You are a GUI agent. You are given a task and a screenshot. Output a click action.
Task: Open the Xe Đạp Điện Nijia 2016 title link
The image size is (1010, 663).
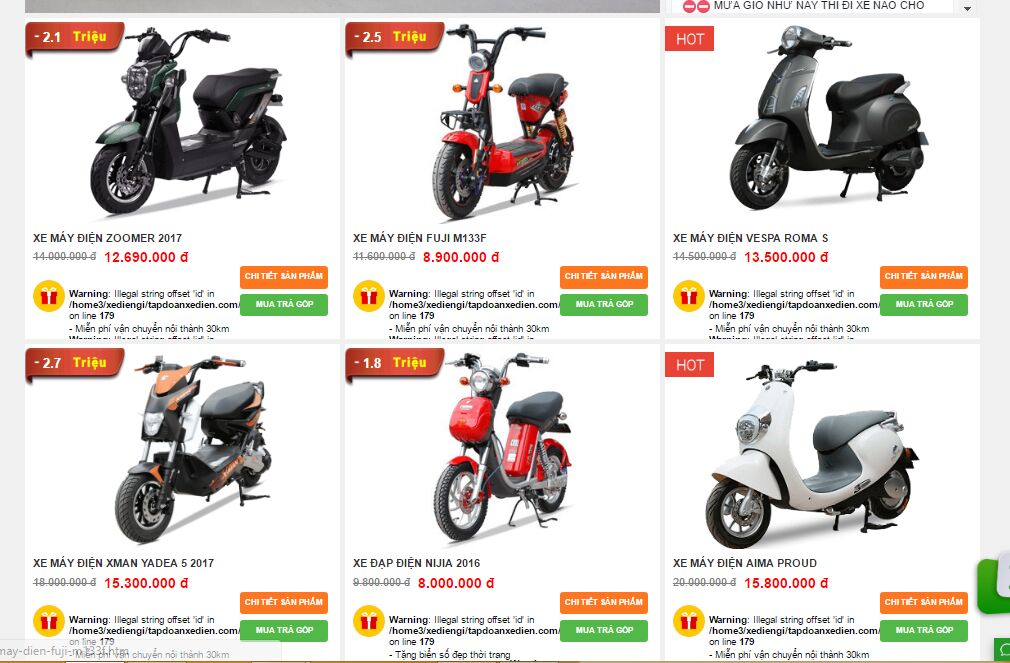pyautogui.click(x=416, y=563)
